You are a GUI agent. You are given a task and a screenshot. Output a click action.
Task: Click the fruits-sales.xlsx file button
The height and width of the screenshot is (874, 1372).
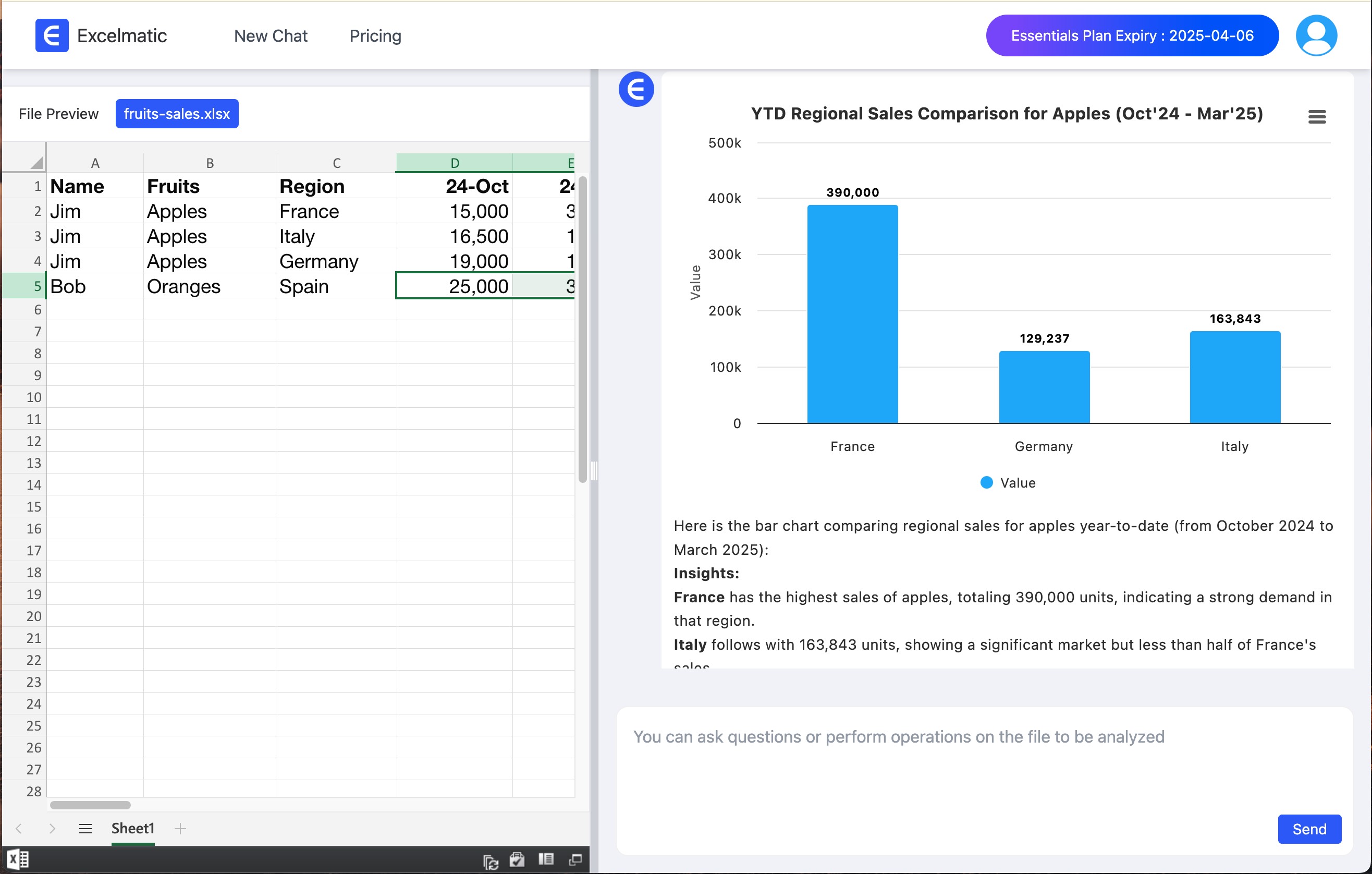[x=177, y=114]
